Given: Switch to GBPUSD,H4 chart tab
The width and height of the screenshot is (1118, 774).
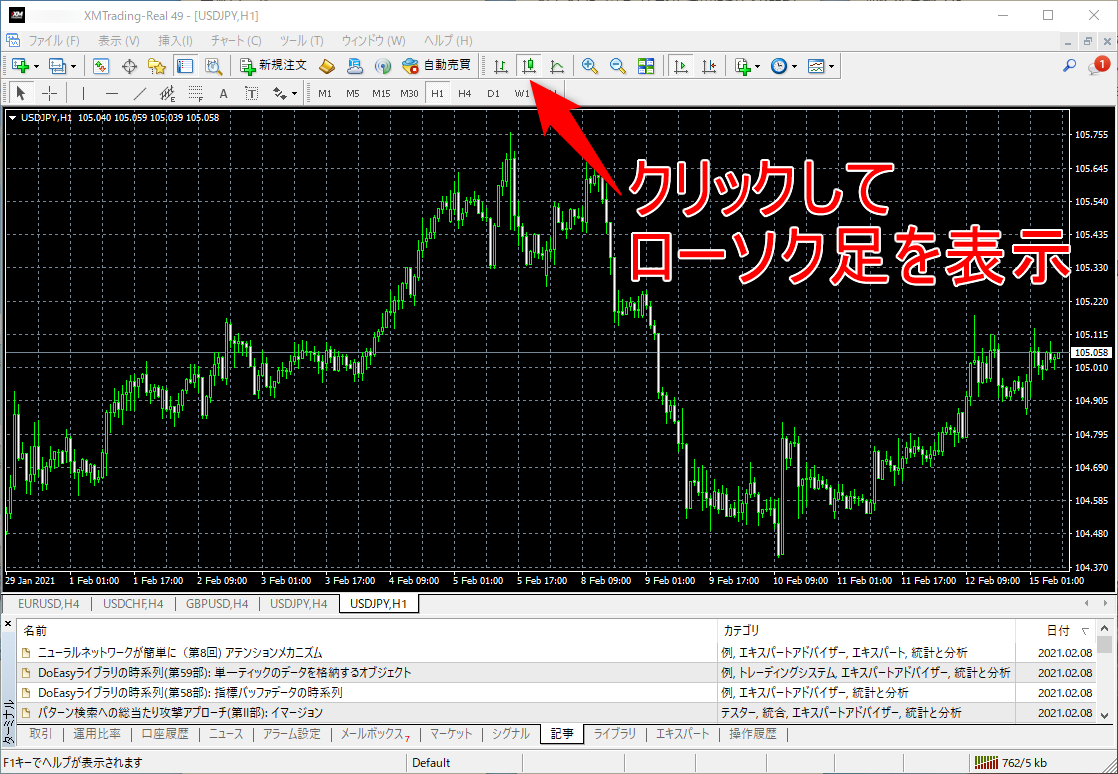Looking at the screenshot, I should click(x=217, y=604).
